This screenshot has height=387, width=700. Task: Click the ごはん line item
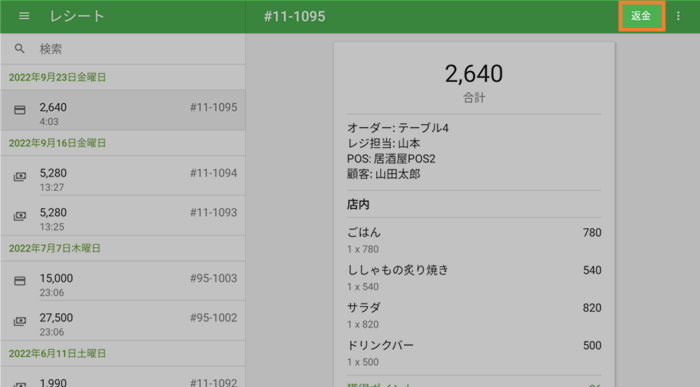coord(474,240)
